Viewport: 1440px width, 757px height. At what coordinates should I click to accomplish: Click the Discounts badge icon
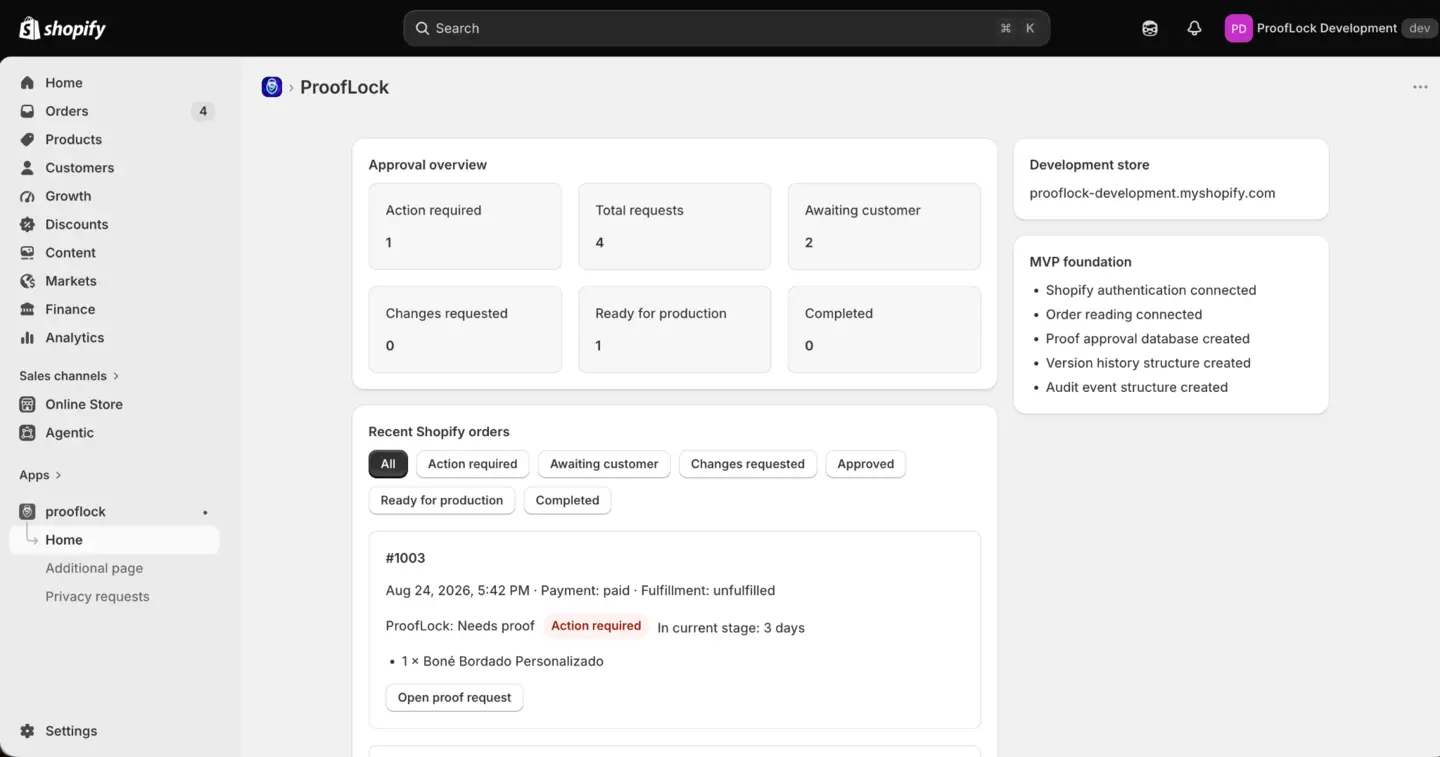27,224
